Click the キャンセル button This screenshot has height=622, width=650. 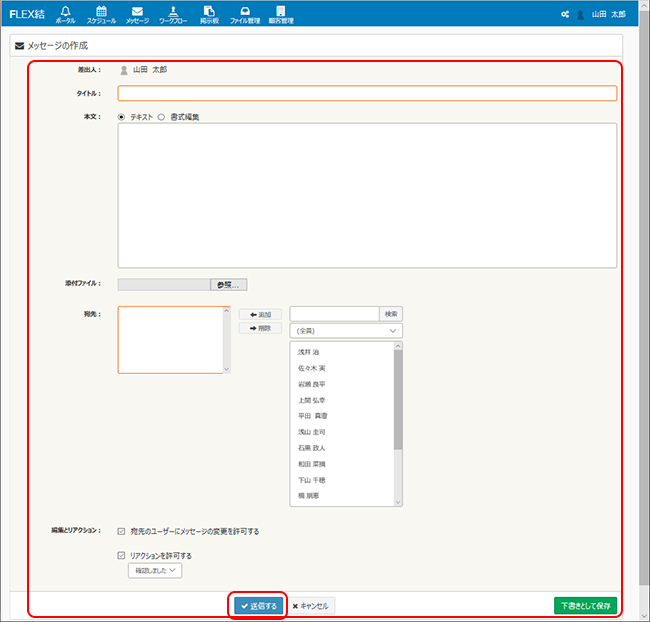point(310,606)
